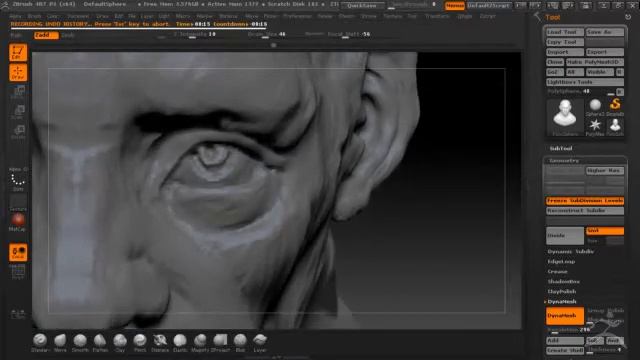Select the large head bust tool thumbnail
The height and width of the screenshot is (360, 640).
pos(565,117)
